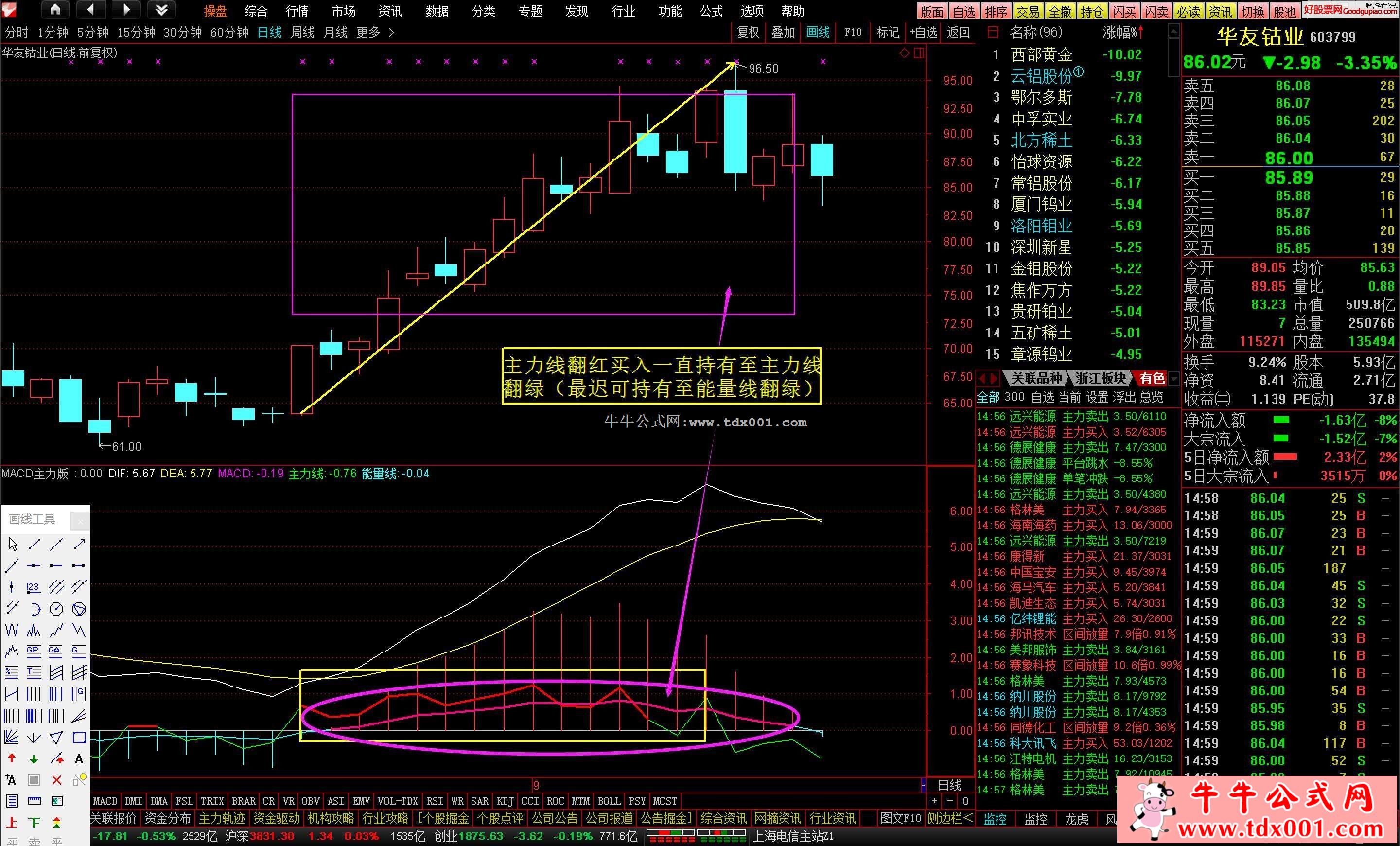Viewport: 1400px width, 846px height.
Task: Click the 交易 button
Action: click(1029, 11)
